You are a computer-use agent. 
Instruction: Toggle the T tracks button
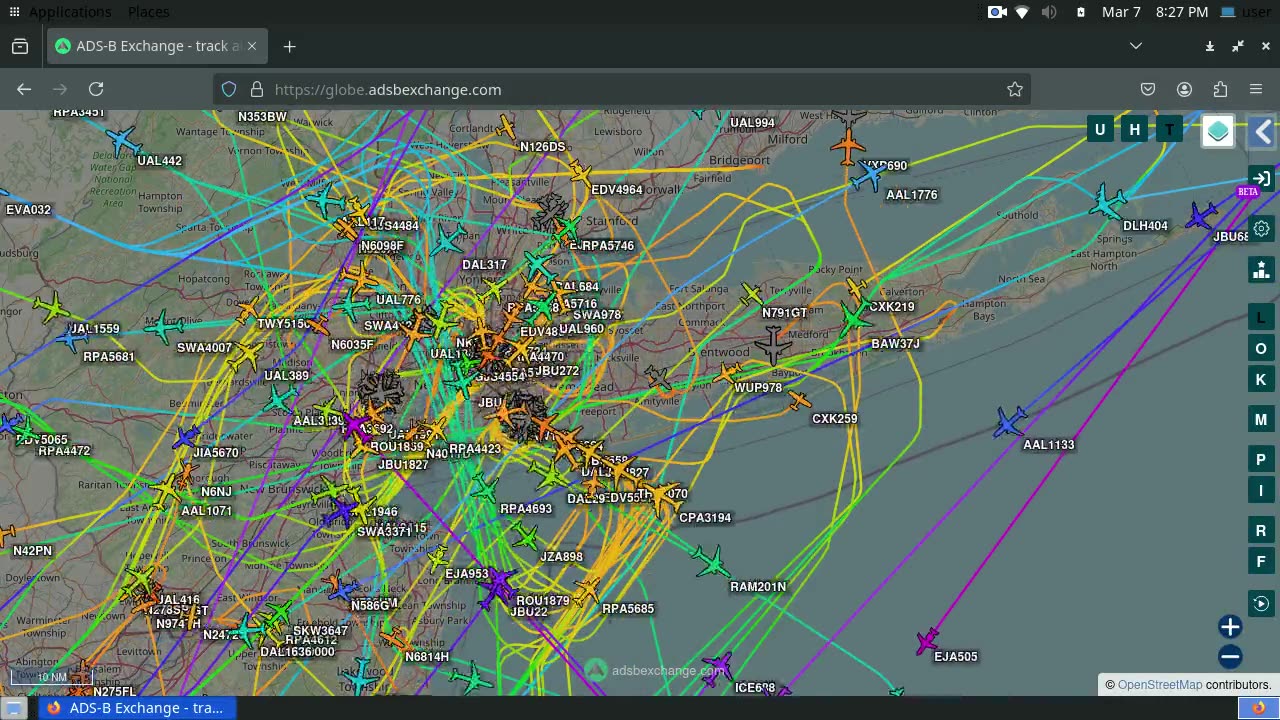[1169, 130]
